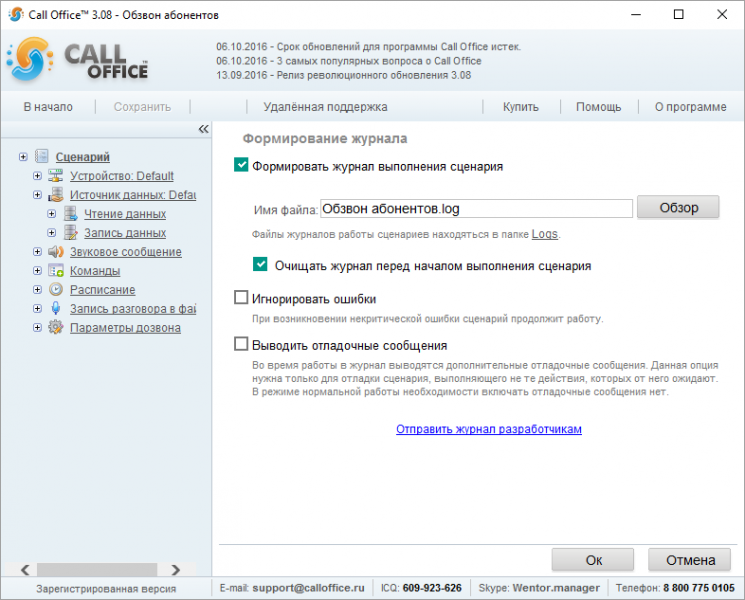Click the Call Office logo
The width and height of the screenshot is (745, 600).
point(77,59)
